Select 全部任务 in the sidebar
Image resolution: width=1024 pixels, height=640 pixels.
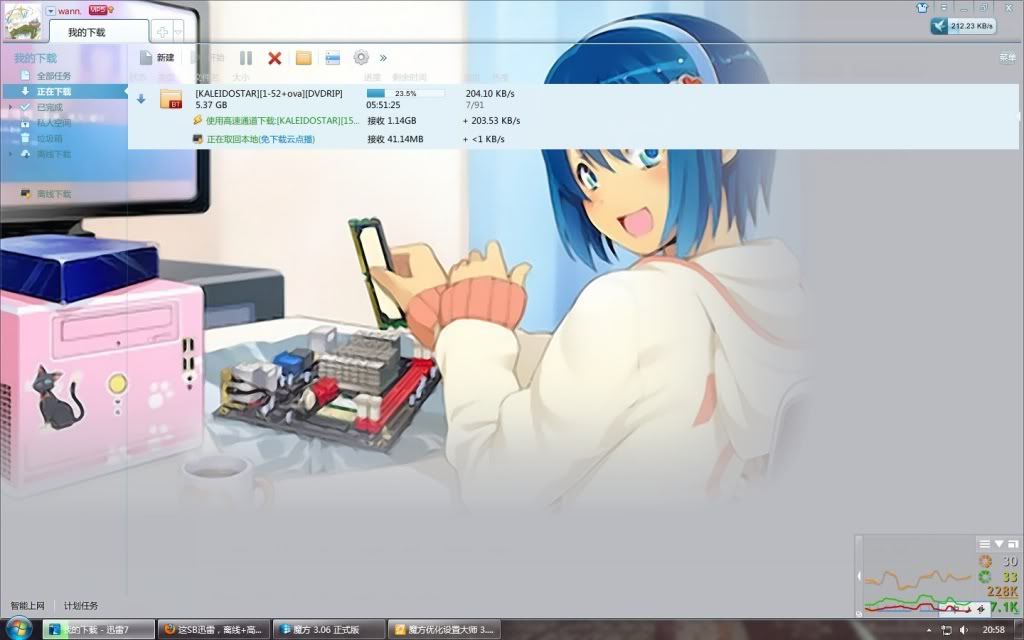point(54,76)
